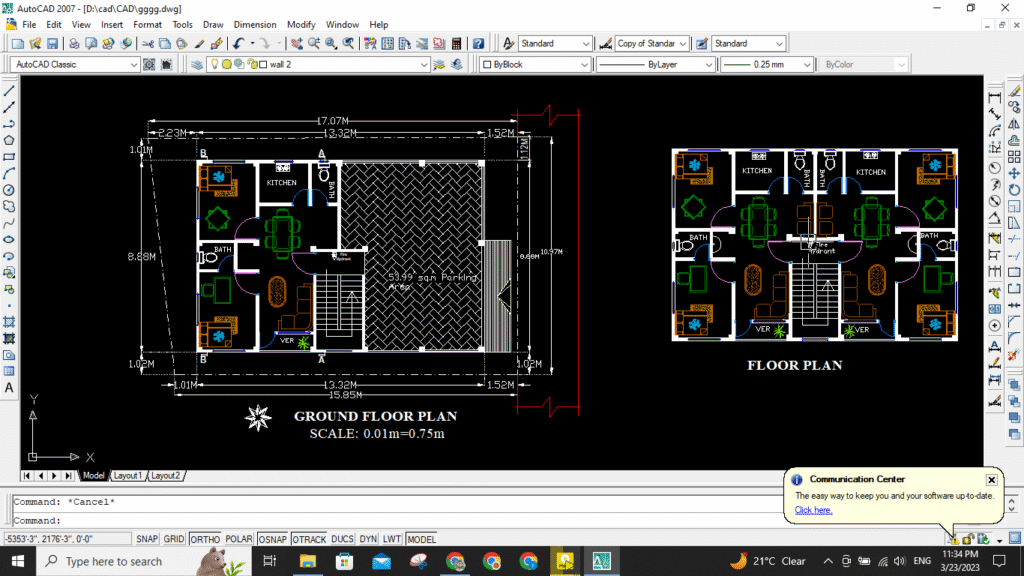Select the Rectangle draw tool
Viewport: 1024px width, 576px height.
9,157
